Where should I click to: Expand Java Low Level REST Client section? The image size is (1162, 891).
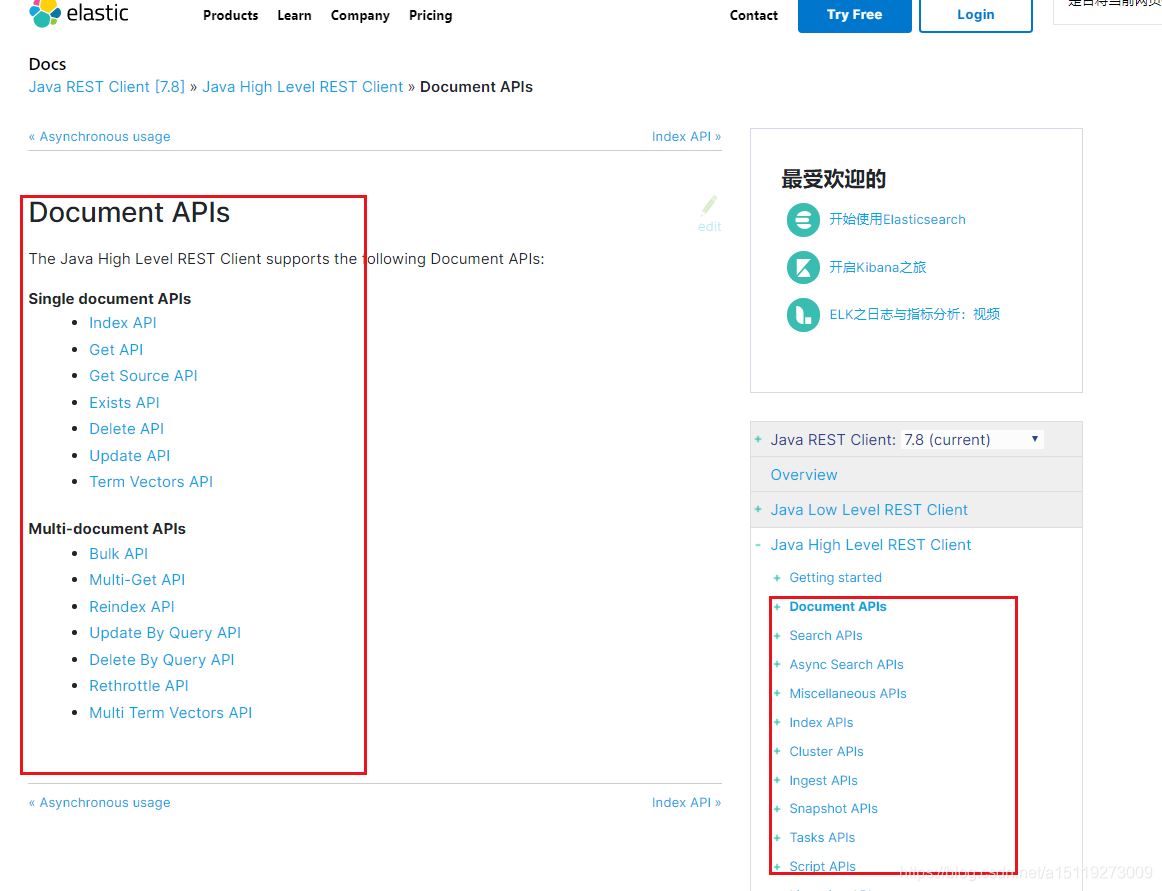(x=758, y=509)
